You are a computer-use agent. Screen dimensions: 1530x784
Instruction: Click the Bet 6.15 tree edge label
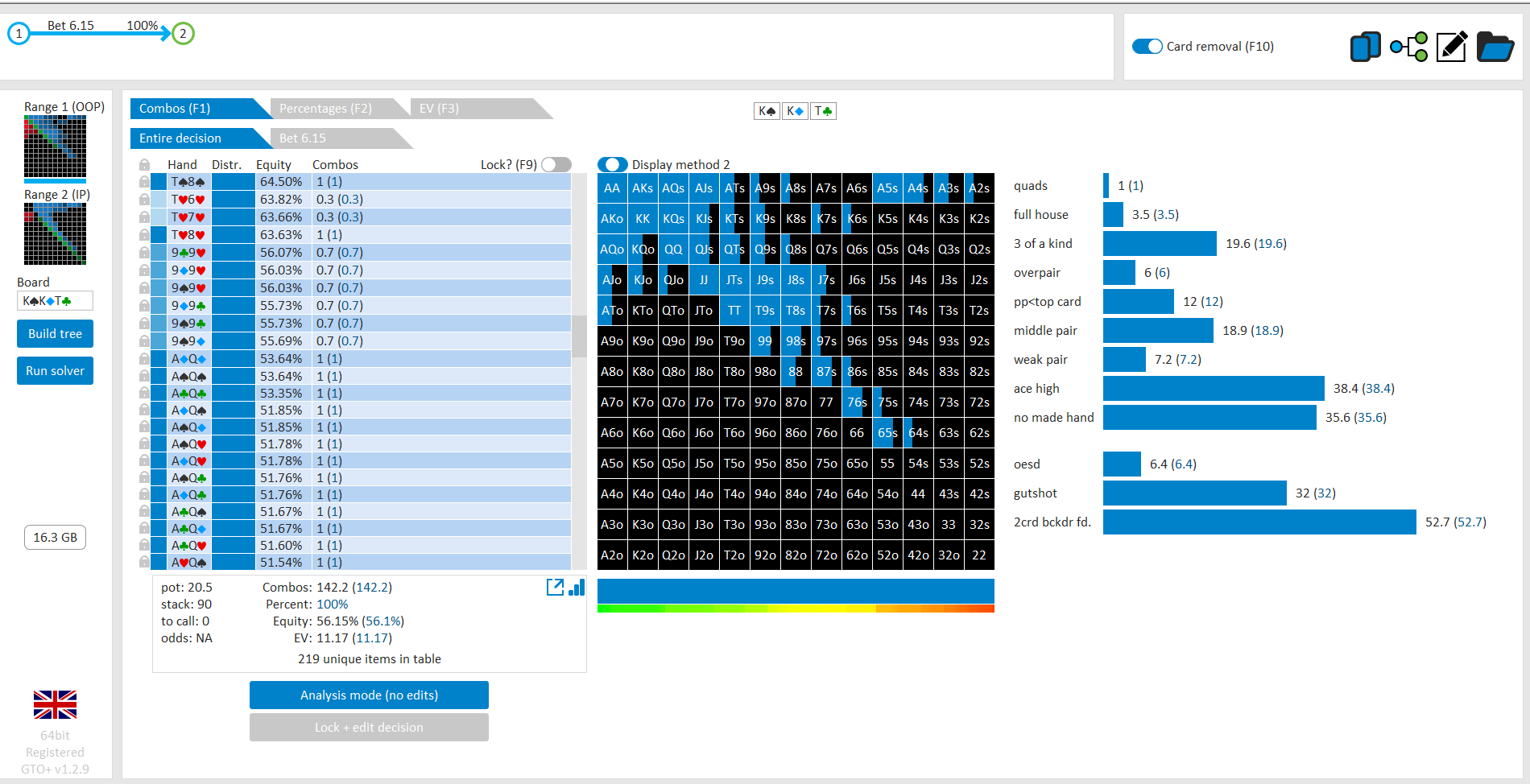click(x=71, y=26)
